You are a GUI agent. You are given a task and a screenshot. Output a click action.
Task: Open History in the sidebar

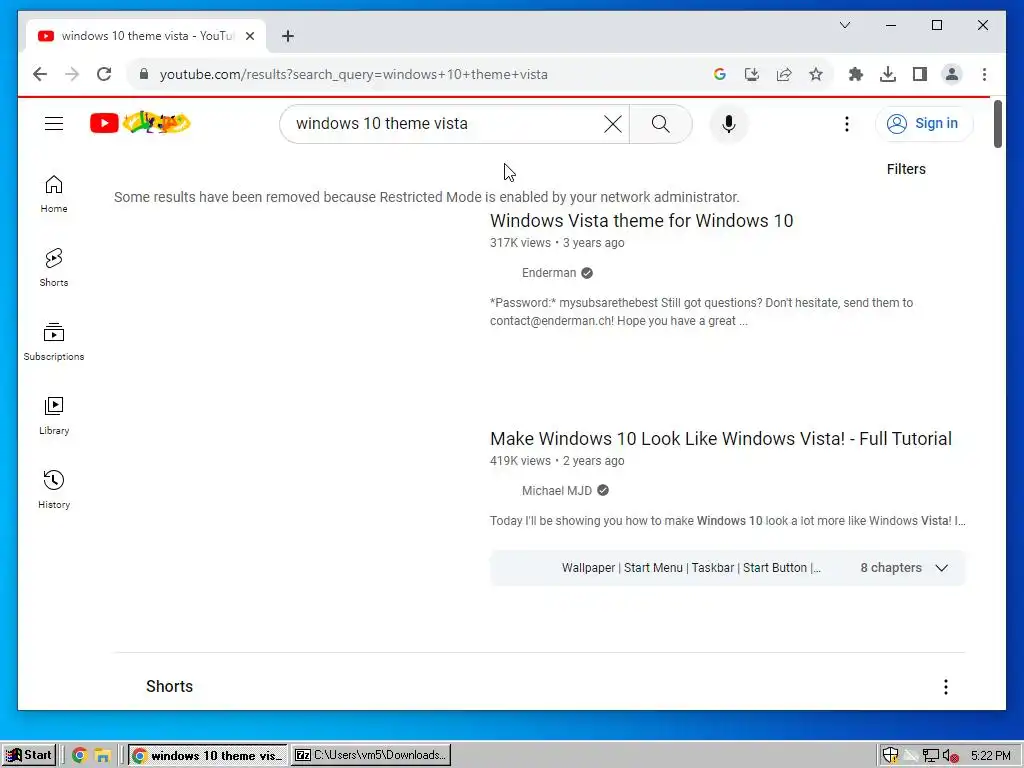54,490
